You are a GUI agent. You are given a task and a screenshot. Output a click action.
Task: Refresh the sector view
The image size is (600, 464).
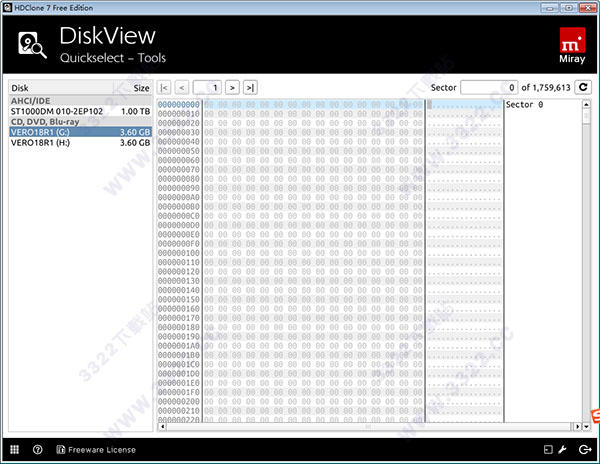583,88
